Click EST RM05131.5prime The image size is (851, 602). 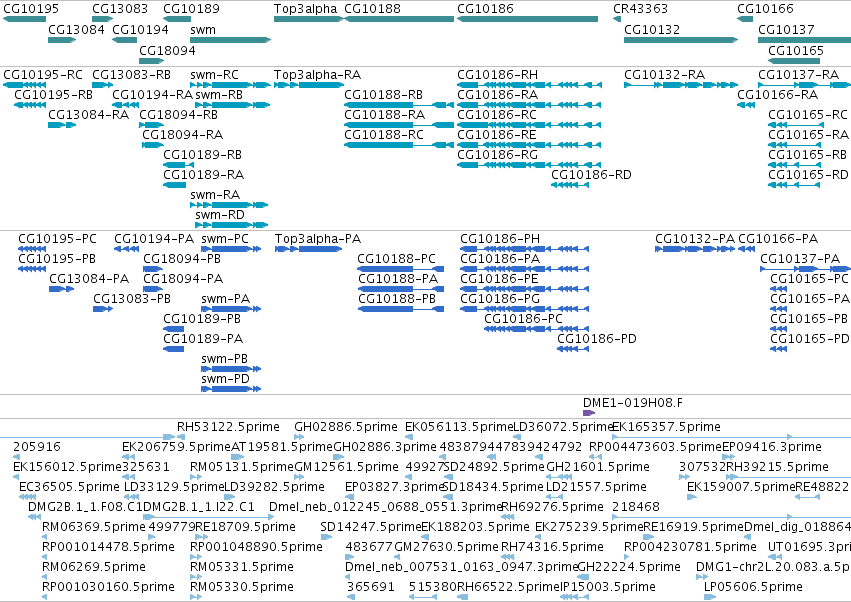coord(242,467)
